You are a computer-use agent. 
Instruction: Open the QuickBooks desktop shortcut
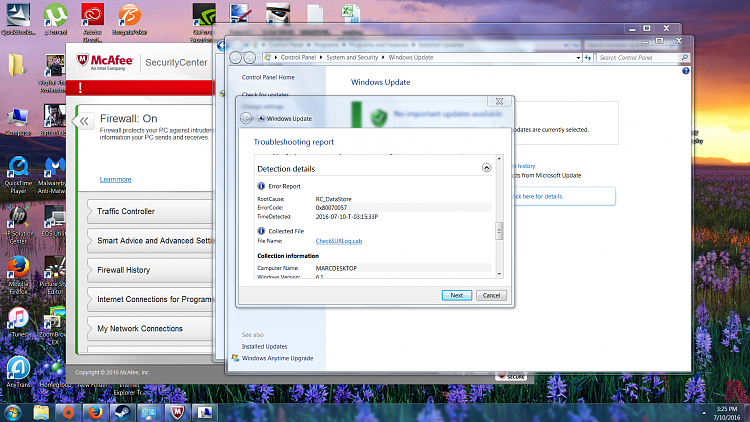tap(18, 19)
